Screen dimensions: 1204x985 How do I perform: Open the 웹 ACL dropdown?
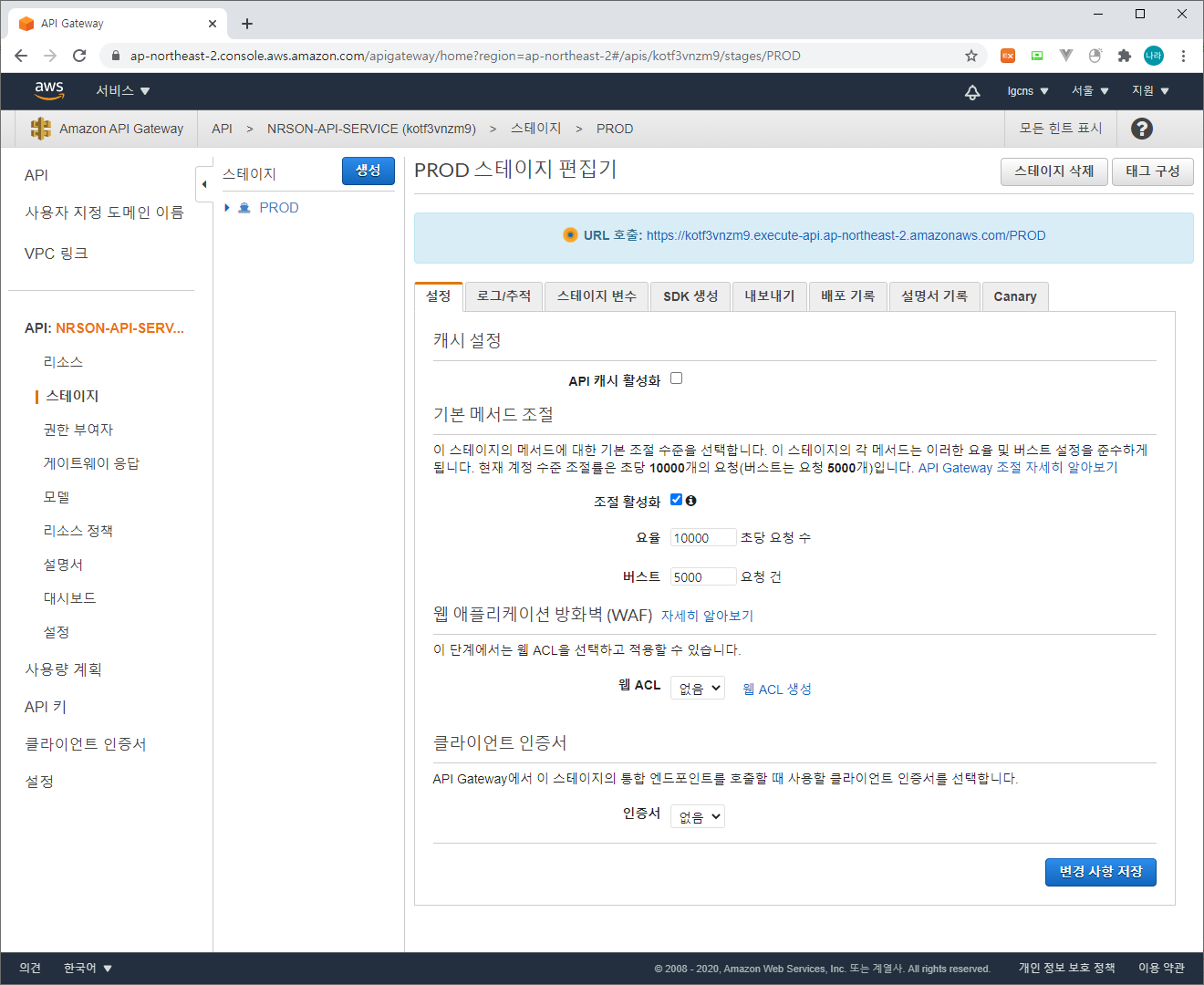[698, 688]
